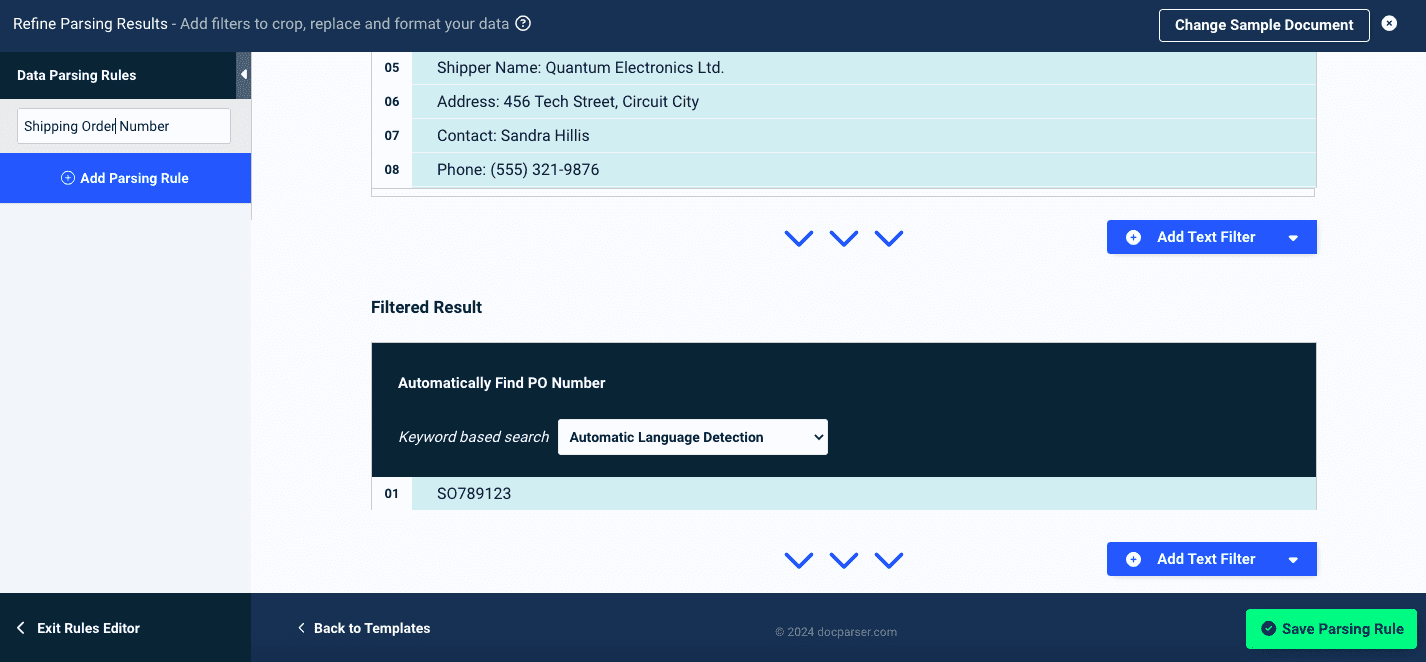This screenshot has height=662, width=1426.
Task: Click the Save Parsing Rule button
Action: point(1331,629)
